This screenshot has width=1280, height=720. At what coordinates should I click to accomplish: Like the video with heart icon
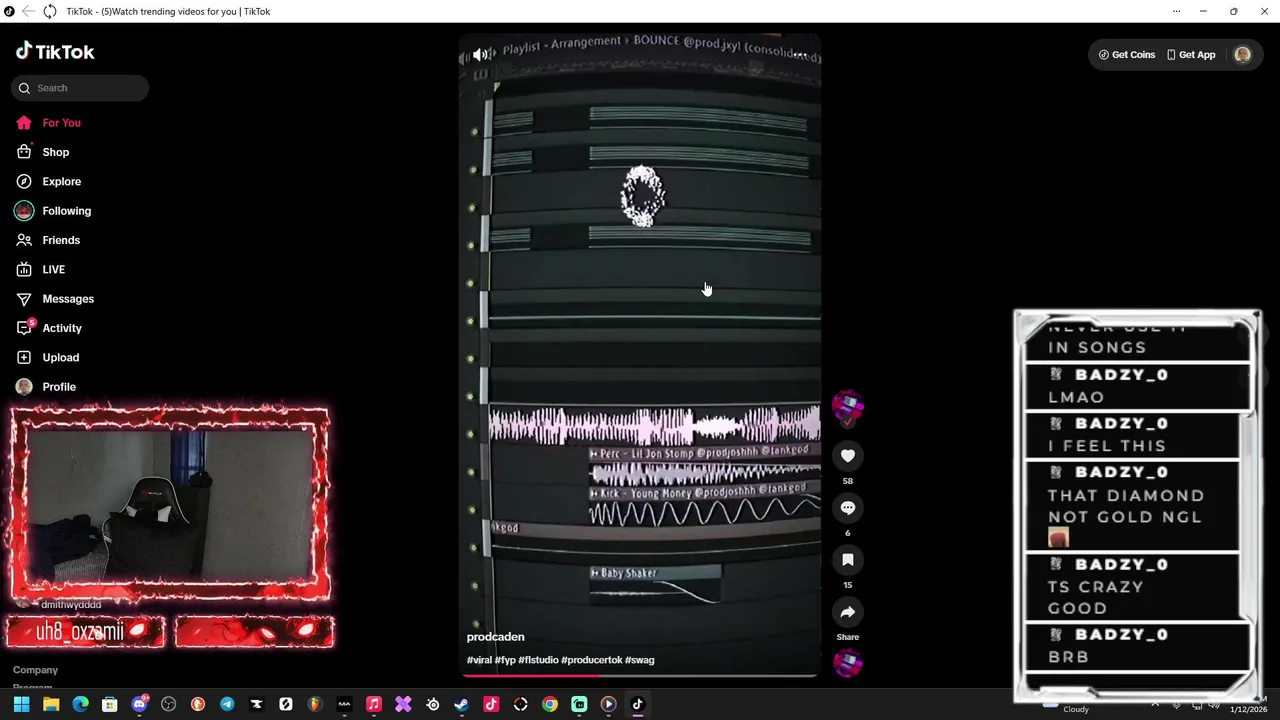(x=847, y=456)
